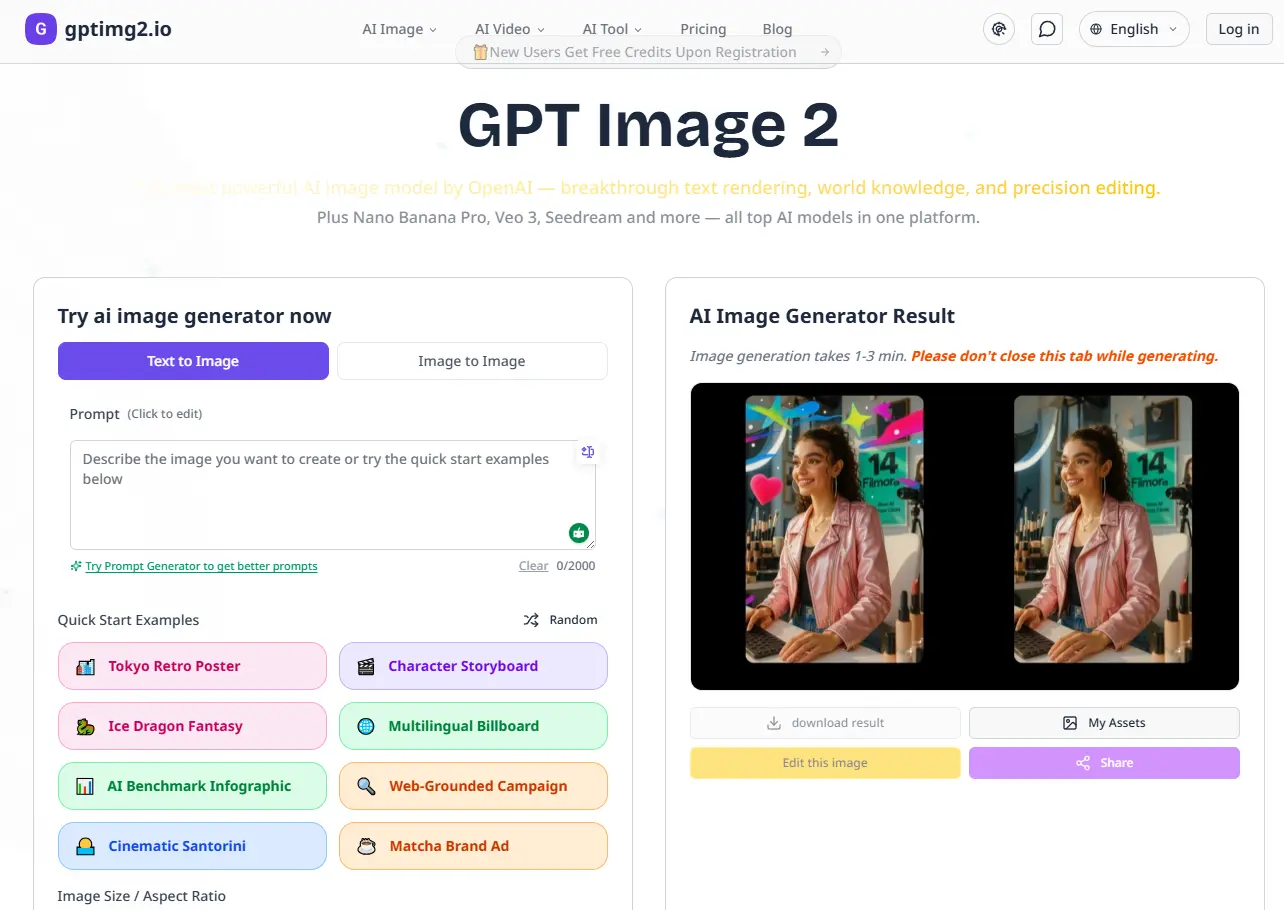
Task: Expand the AI Image dropdown
Action: click(x=398, y=29)
